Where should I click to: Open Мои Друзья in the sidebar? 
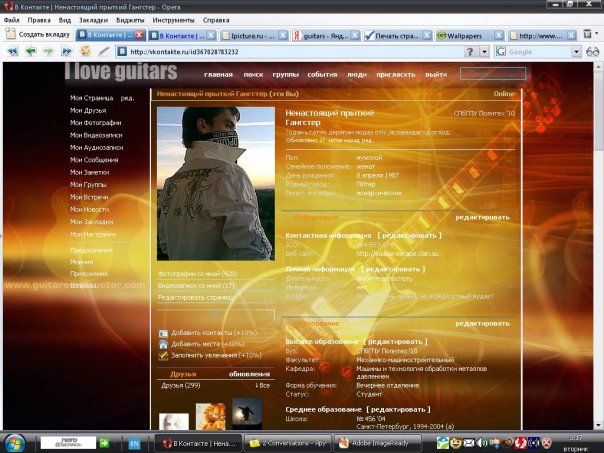tap(88, 111)
